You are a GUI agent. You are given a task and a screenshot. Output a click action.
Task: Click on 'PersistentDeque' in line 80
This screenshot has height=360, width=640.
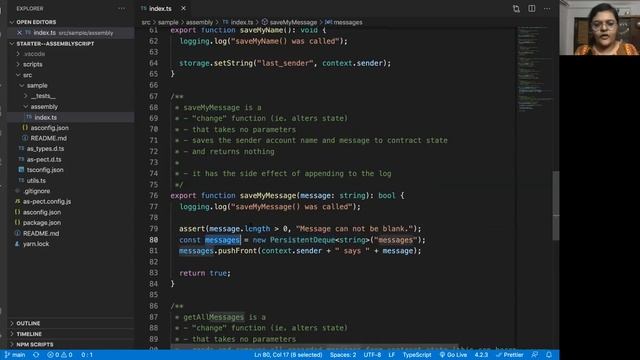point(302,240)
